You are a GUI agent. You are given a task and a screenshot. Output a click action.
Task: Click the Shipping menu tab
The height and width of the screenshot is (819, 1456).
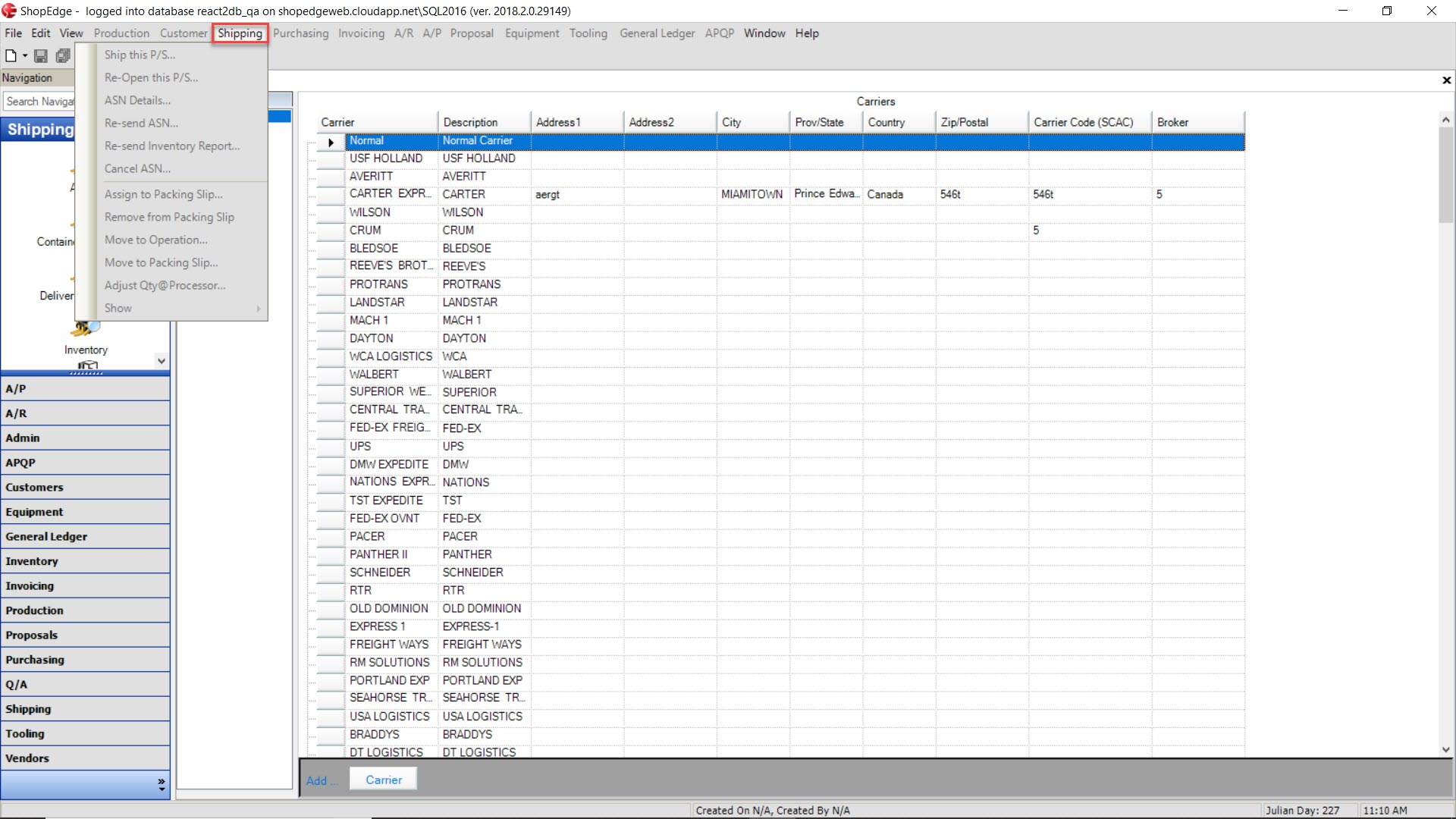pos(239,33)
